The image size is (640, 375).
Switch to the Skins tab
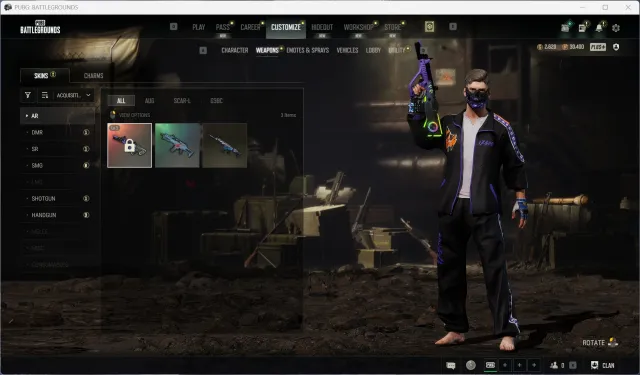(x=44, y=75)
